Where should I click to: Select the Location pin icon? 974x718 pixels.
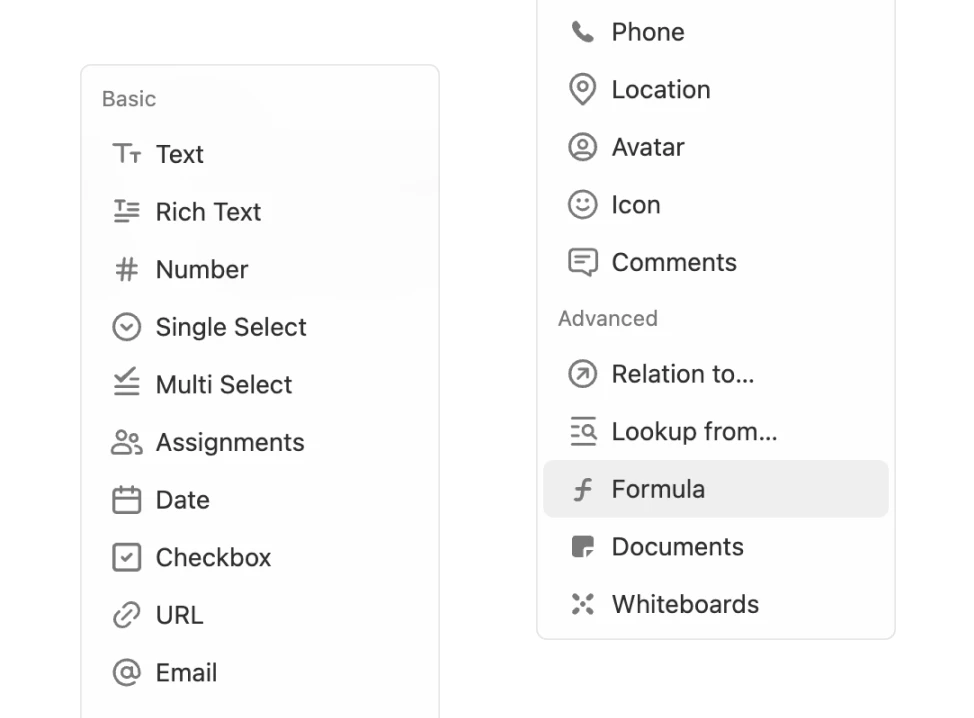583,89
